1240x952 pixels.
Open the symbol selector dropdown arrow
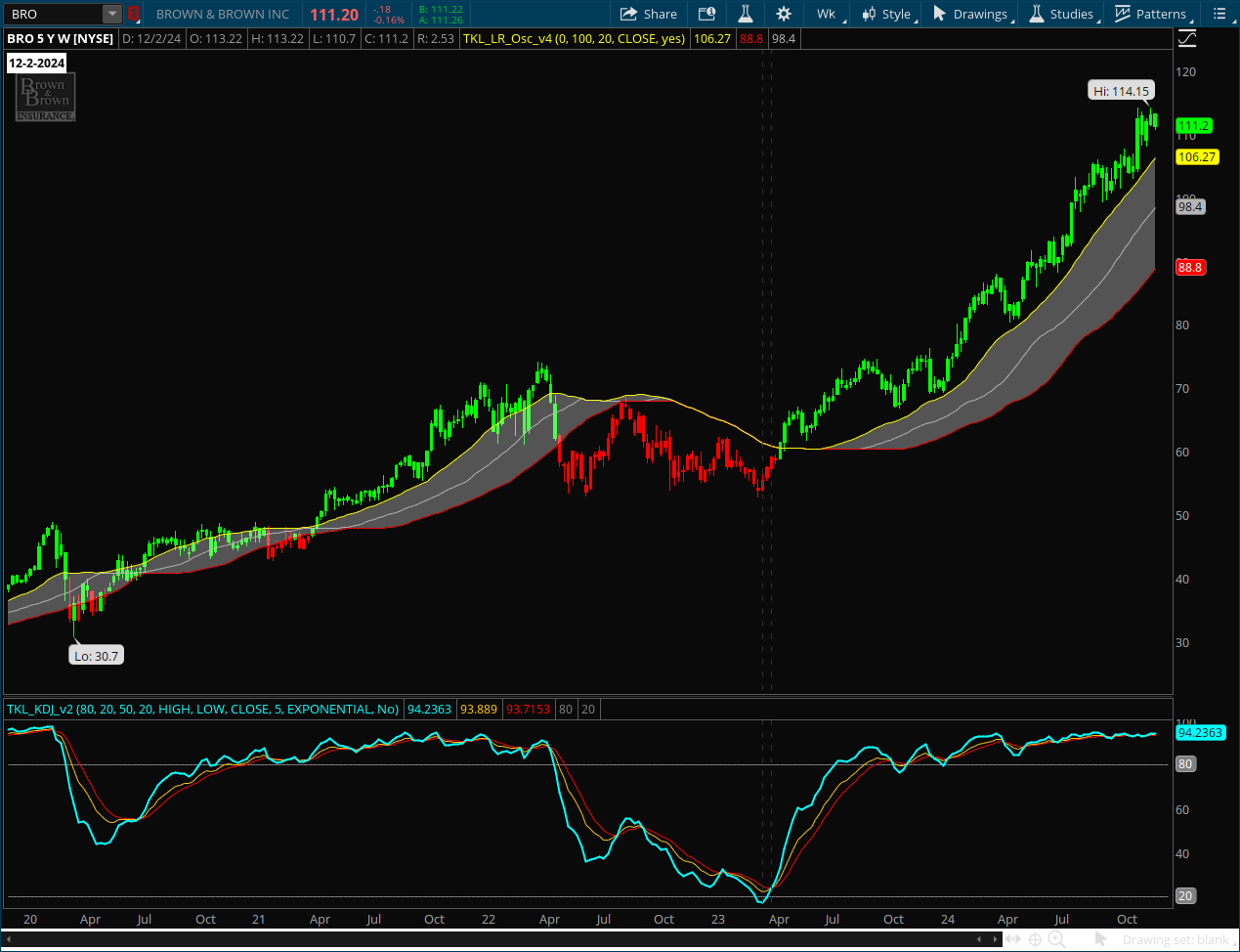pos(112,14)
